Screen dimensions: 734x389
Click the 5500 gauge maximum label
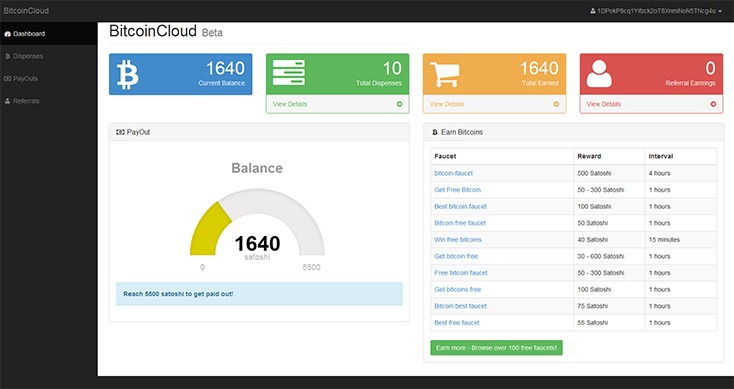click(311, 267)
